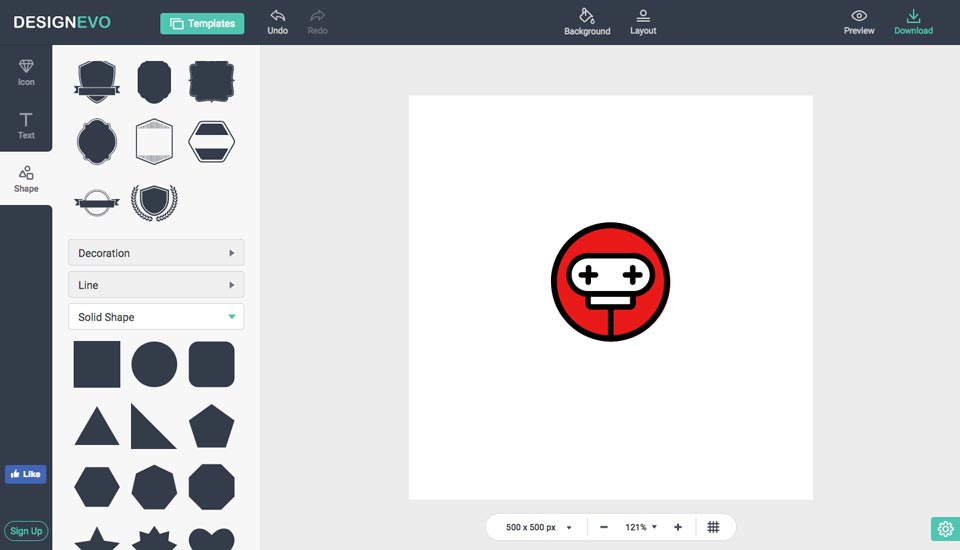
Task: Add the octagon shape
Action: 211,487
